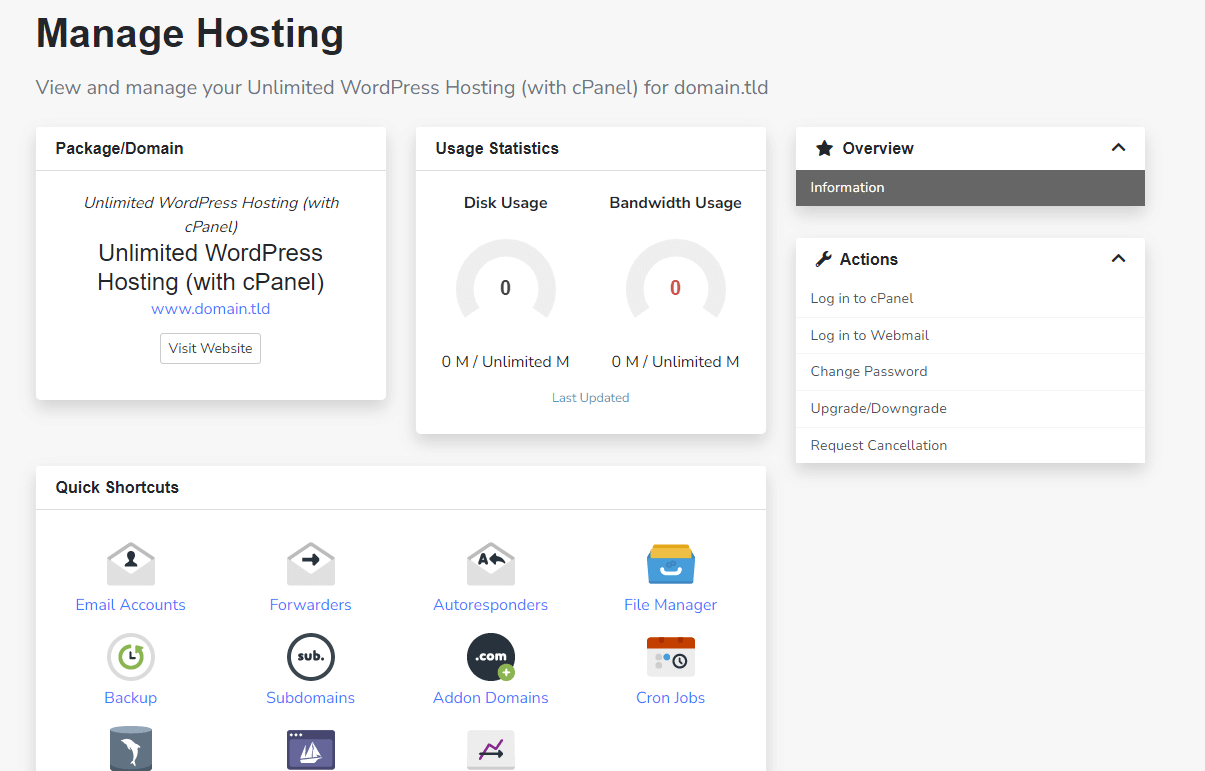Choose Log in to cPanel action
Viewport: 1205px width, 771px height.
pyautogui.click(x=970, y=299)
